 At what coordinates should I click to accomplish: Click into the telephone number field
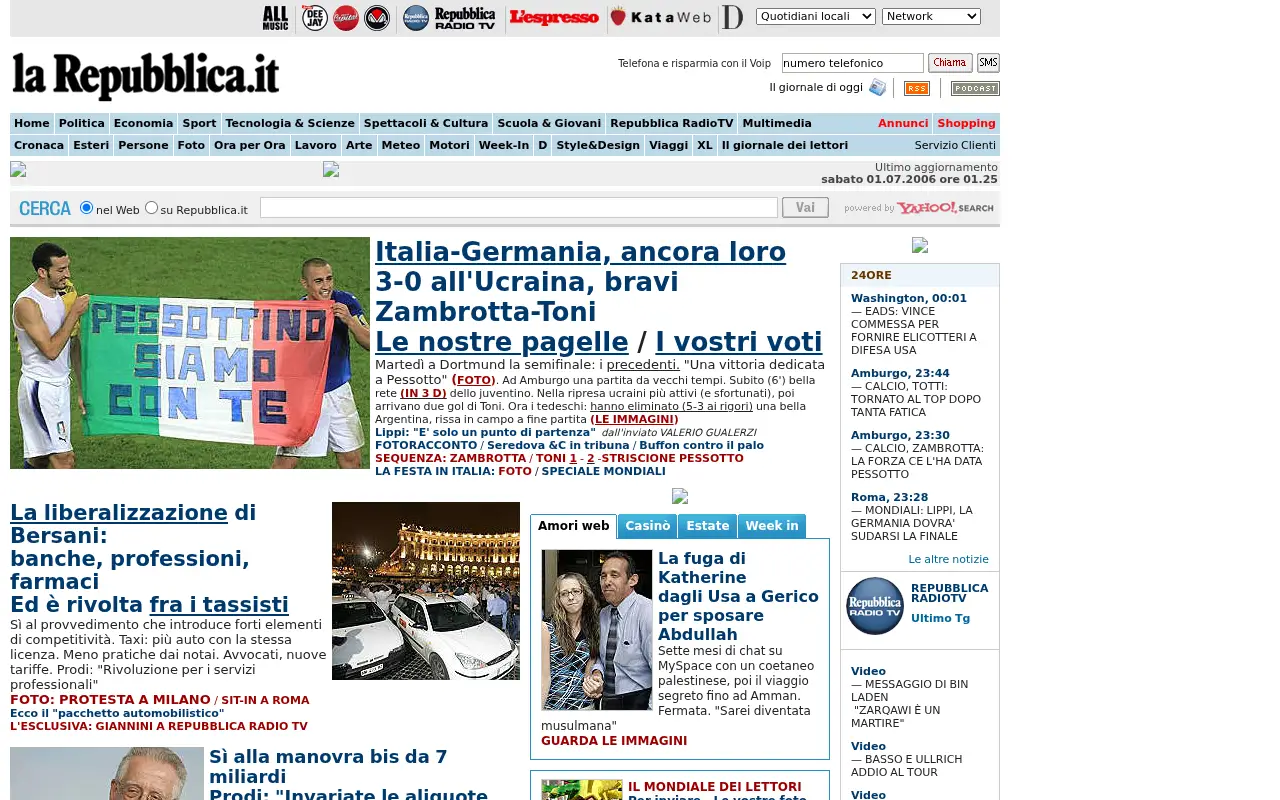853,63
